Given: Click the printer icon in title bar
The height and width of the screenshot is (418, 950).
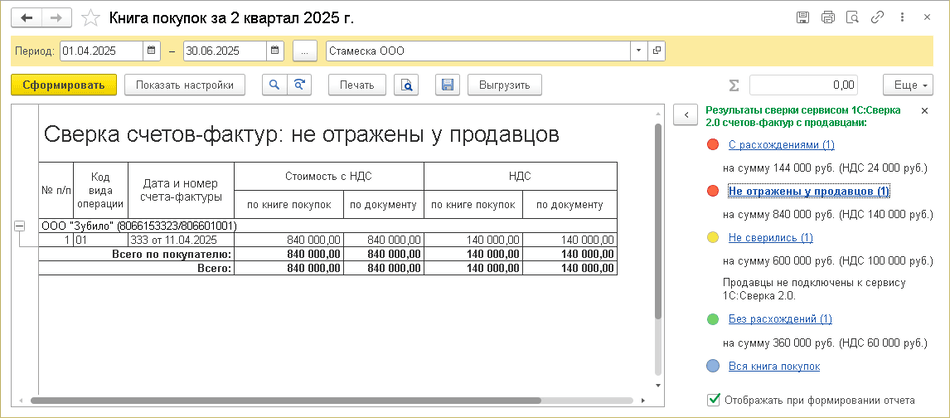Looking at the screenshot, I should [x=827, y=18].
